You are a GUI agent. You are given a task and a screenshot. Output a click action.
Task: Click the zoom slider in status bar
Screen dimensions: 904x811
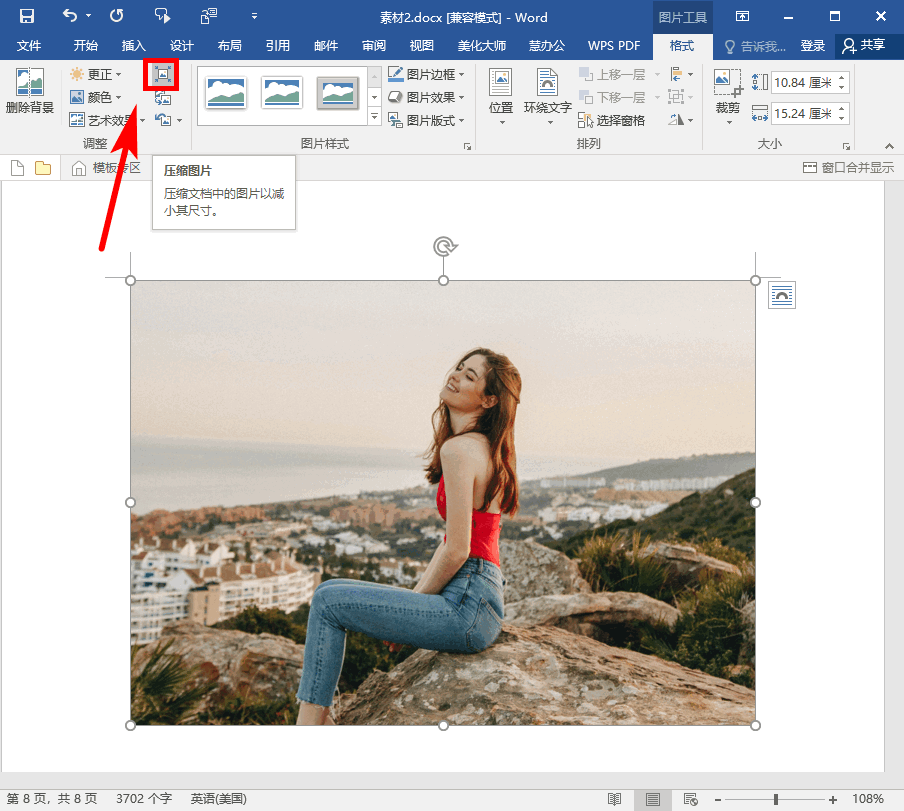click(x=775, y=799)
